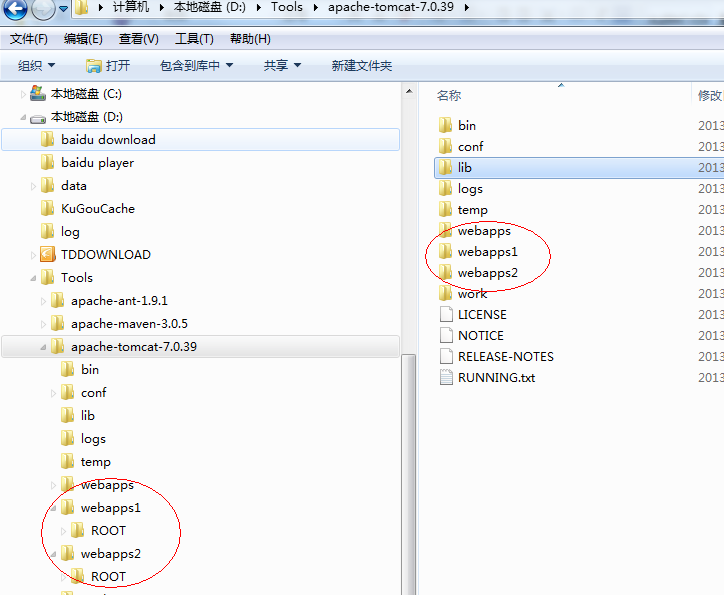Click scroll up arrow of tree pane

(409, 91)
